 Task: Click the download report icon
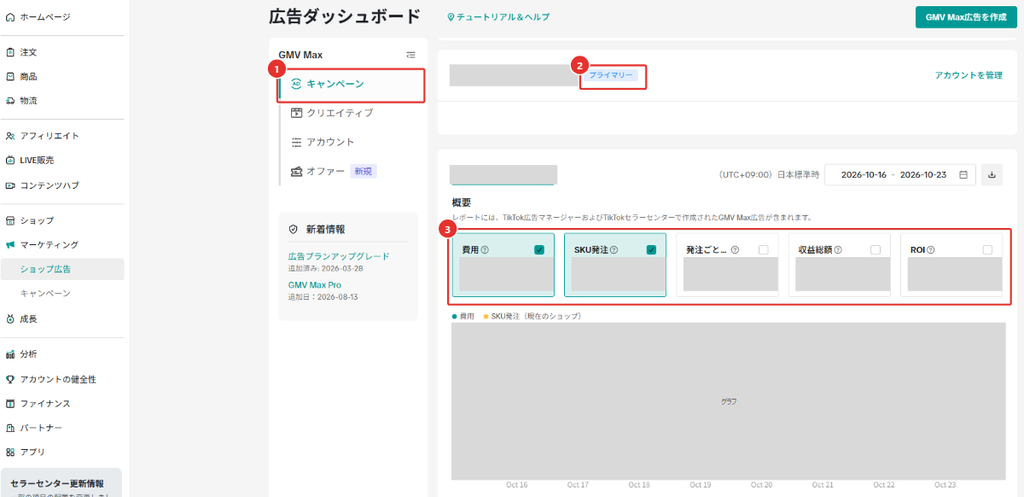(992, 175)
